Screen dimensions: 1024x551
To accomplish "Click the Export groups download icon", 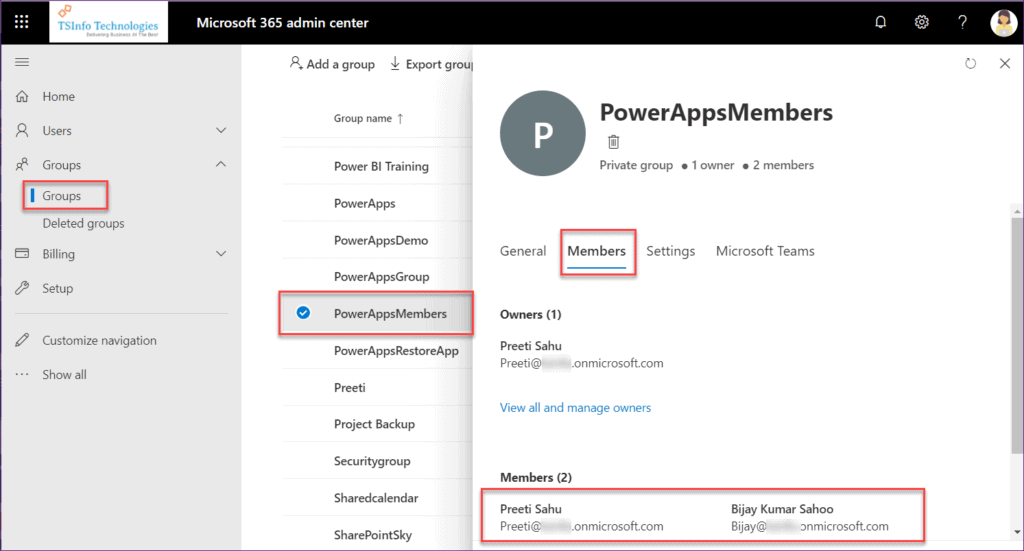I will (x=395, y=63).
